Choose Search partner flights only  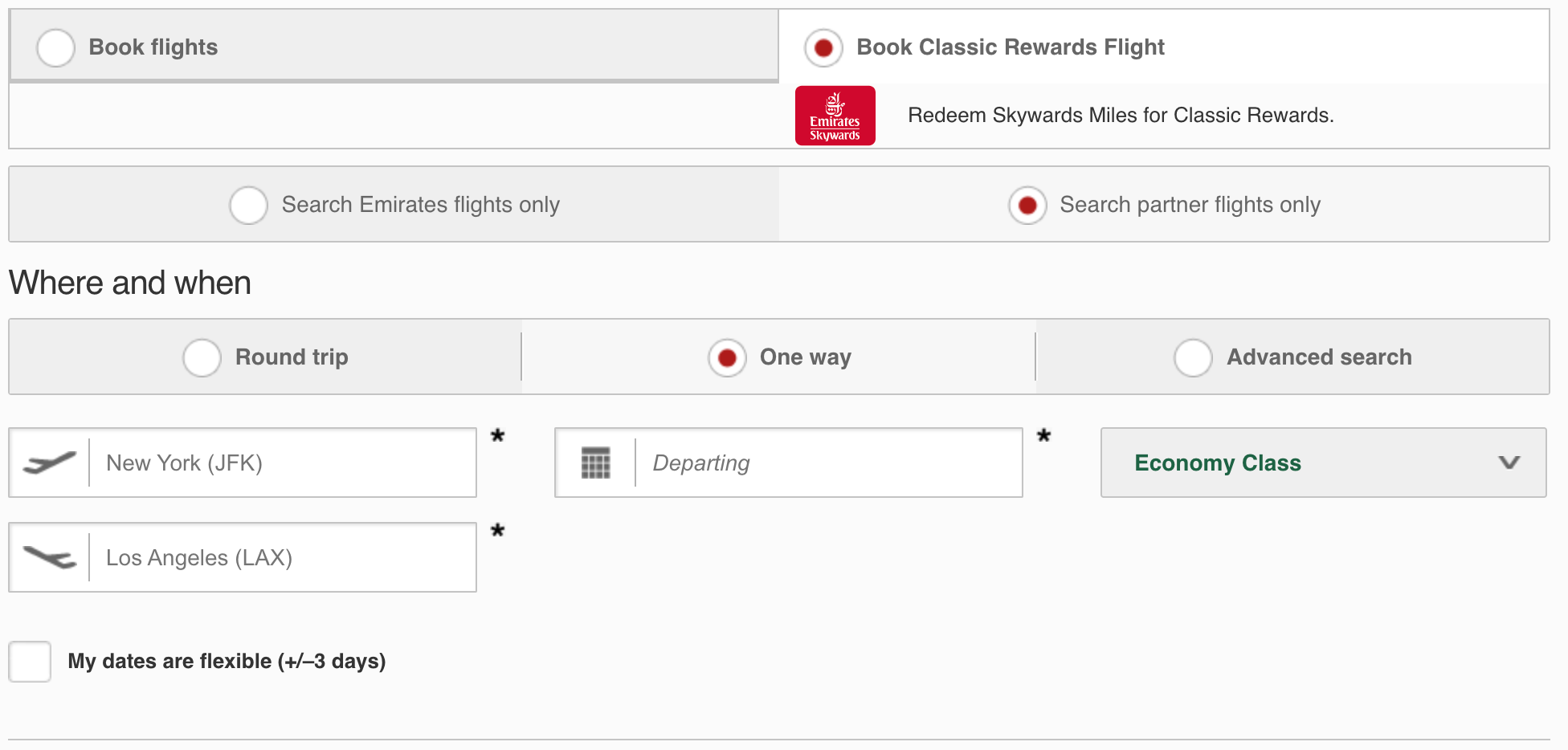click(x=1027, y=205)
